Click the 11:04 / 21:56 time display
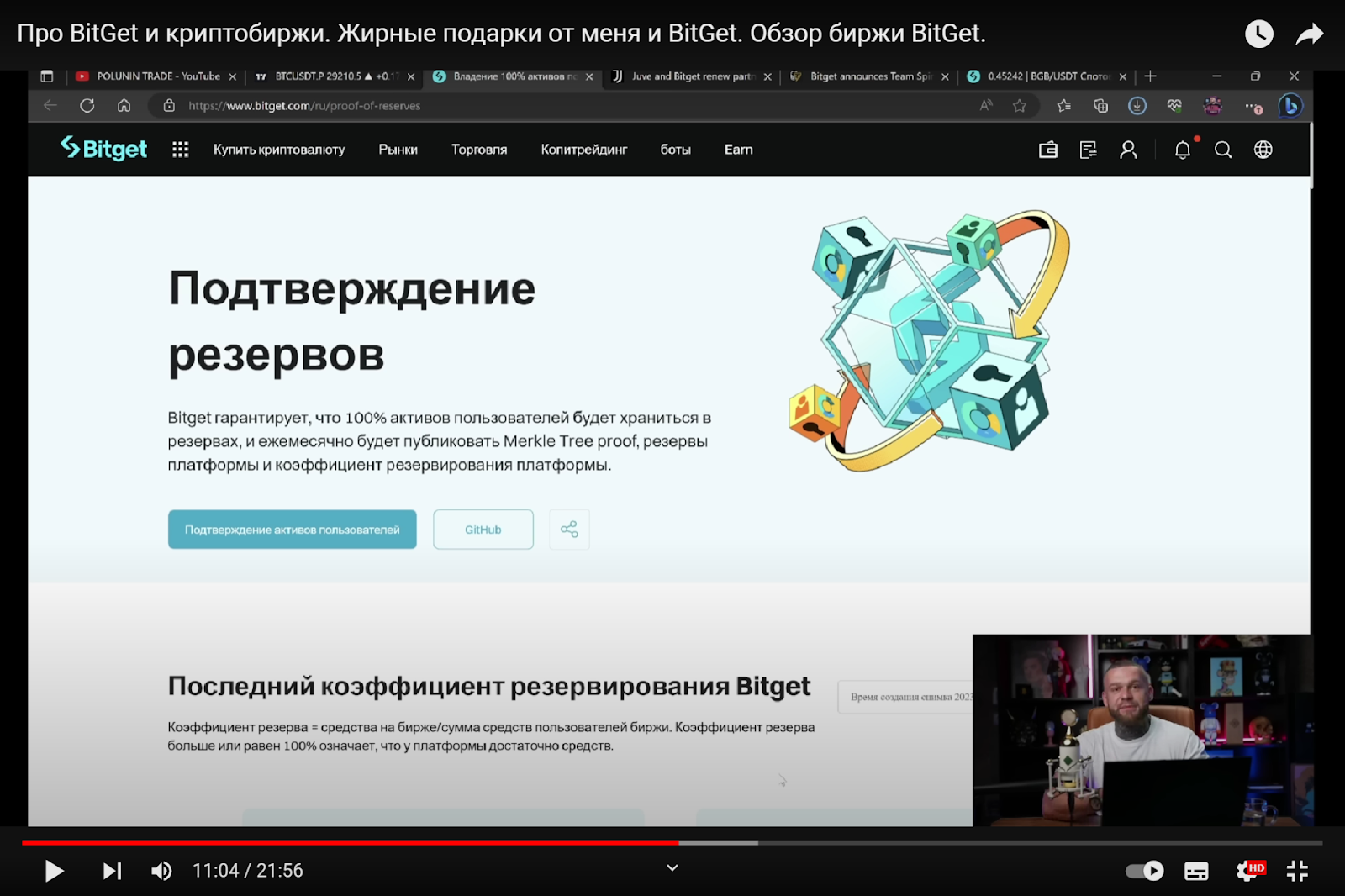1345x896 pixels. [248, 871]
